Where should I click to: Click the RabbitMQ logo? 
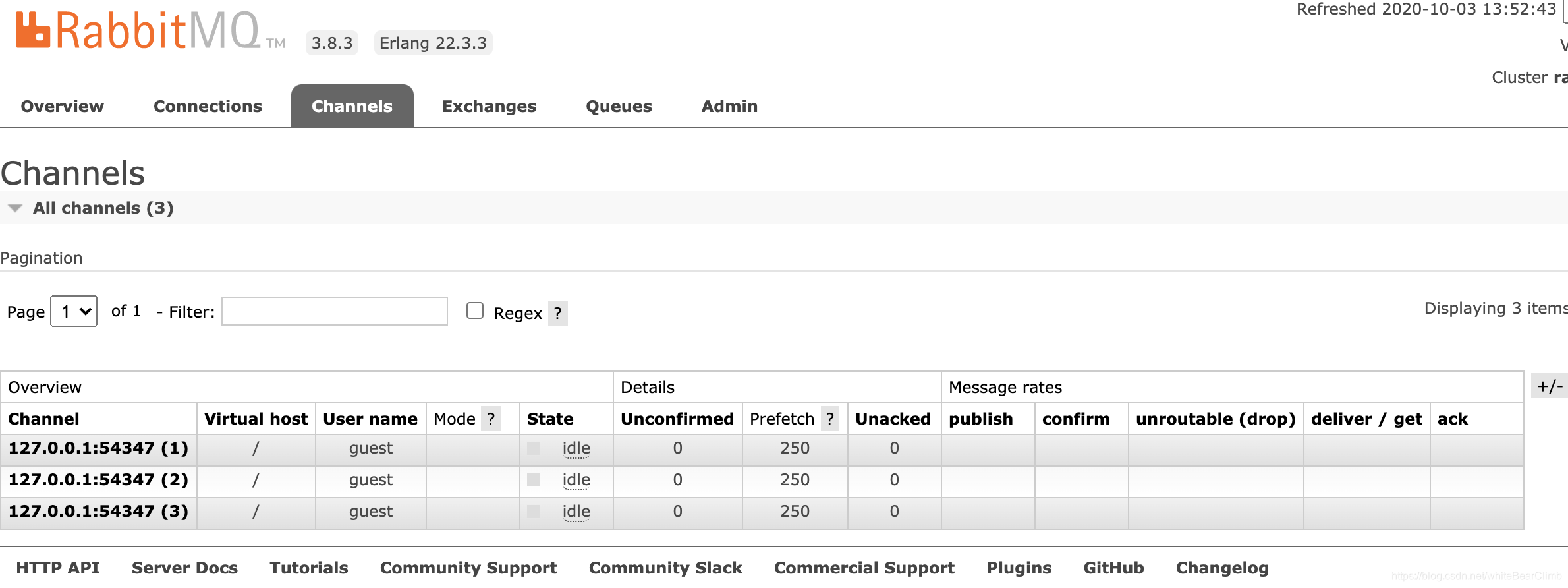point(150,31)
